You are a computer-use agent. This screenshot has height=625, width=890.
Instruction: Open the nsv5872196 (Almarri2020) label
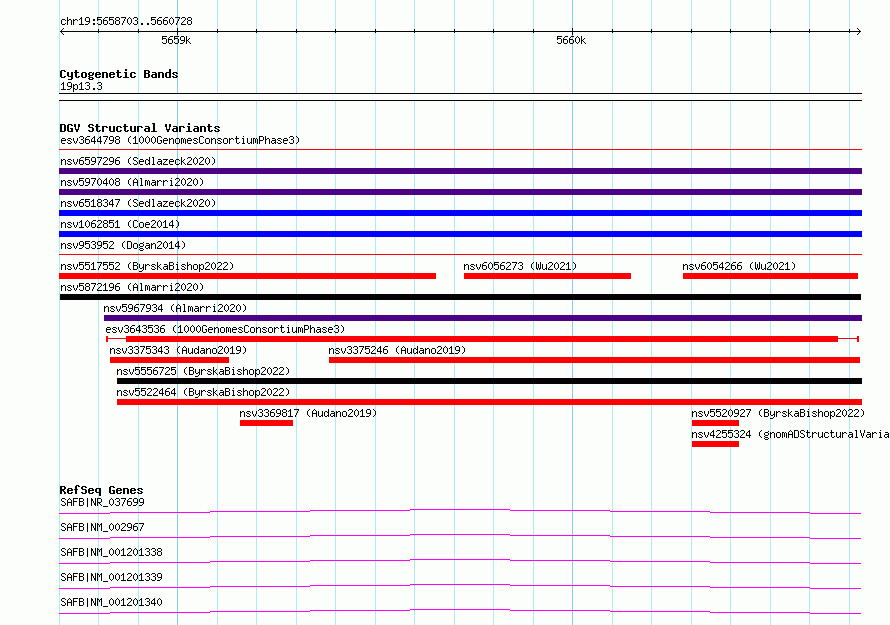tap(132, 287)
